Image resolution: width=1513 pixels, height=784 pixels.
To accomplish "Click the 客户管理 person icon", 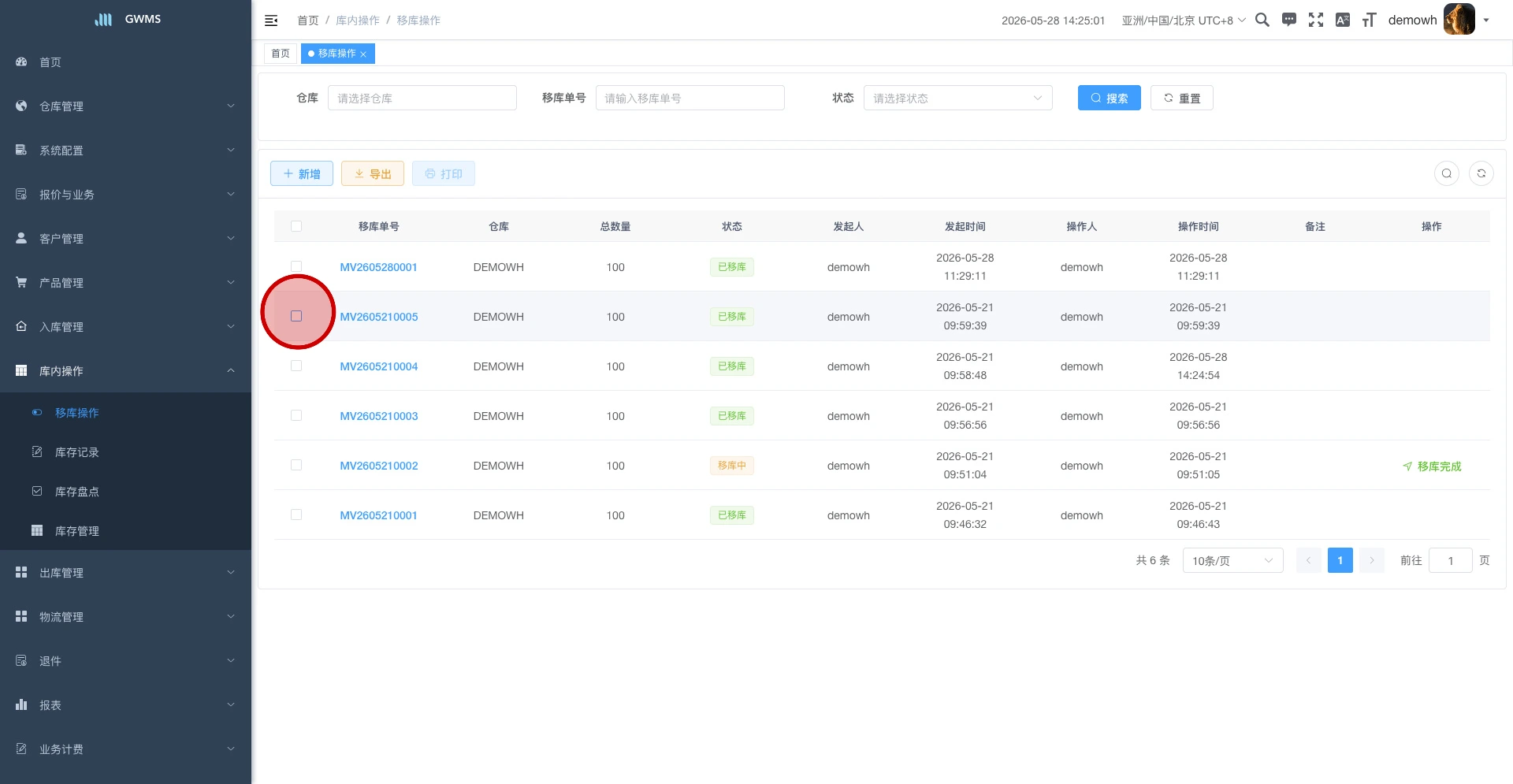I will [x=21, y=238].
